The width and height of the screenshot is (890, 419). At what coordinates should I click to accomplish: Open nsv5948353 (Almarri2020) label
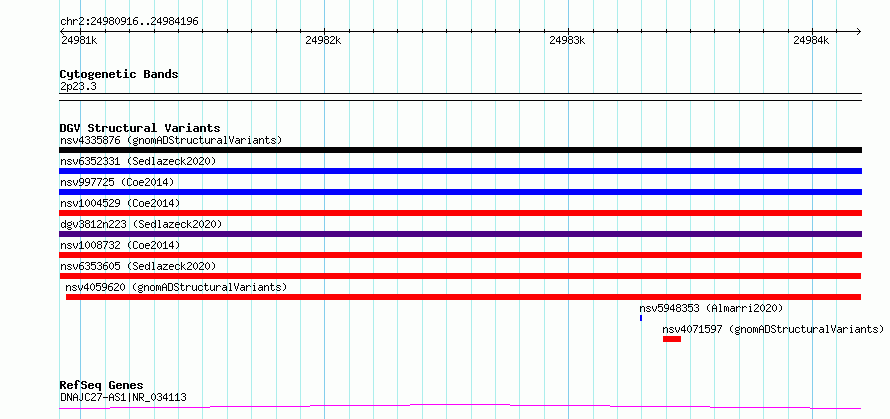pos(711,308)
